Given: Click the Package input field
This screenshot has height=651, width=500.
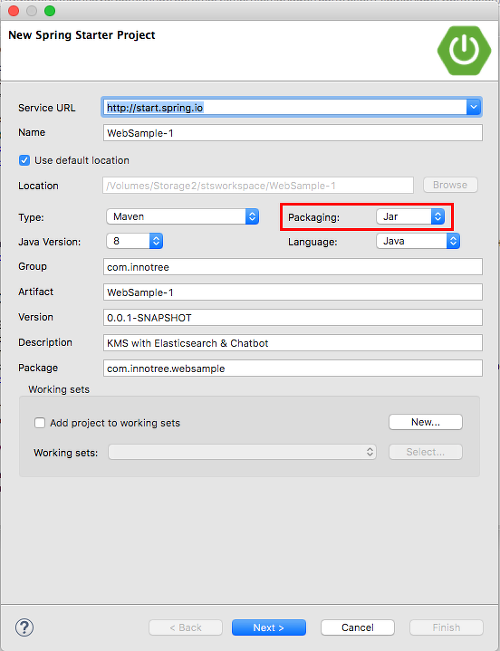Looking at the screenshot, I should [x=293, y=368].
